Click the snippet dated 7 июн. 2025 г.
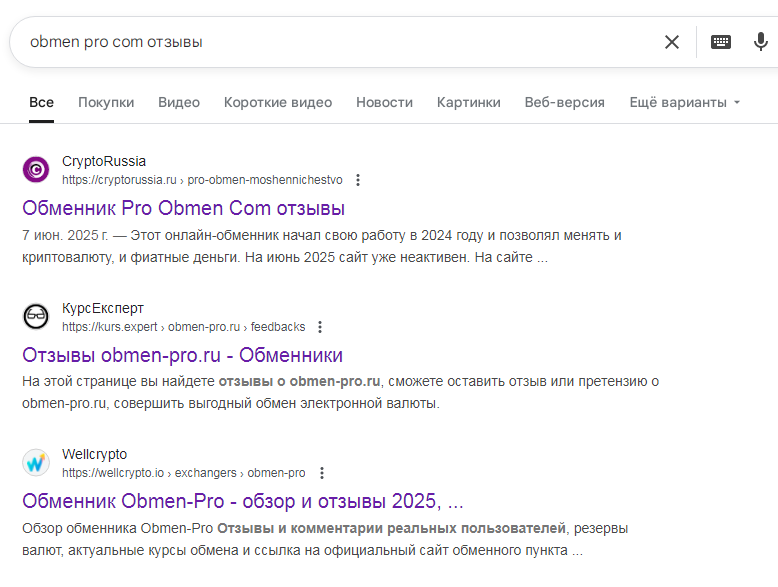 322,246
